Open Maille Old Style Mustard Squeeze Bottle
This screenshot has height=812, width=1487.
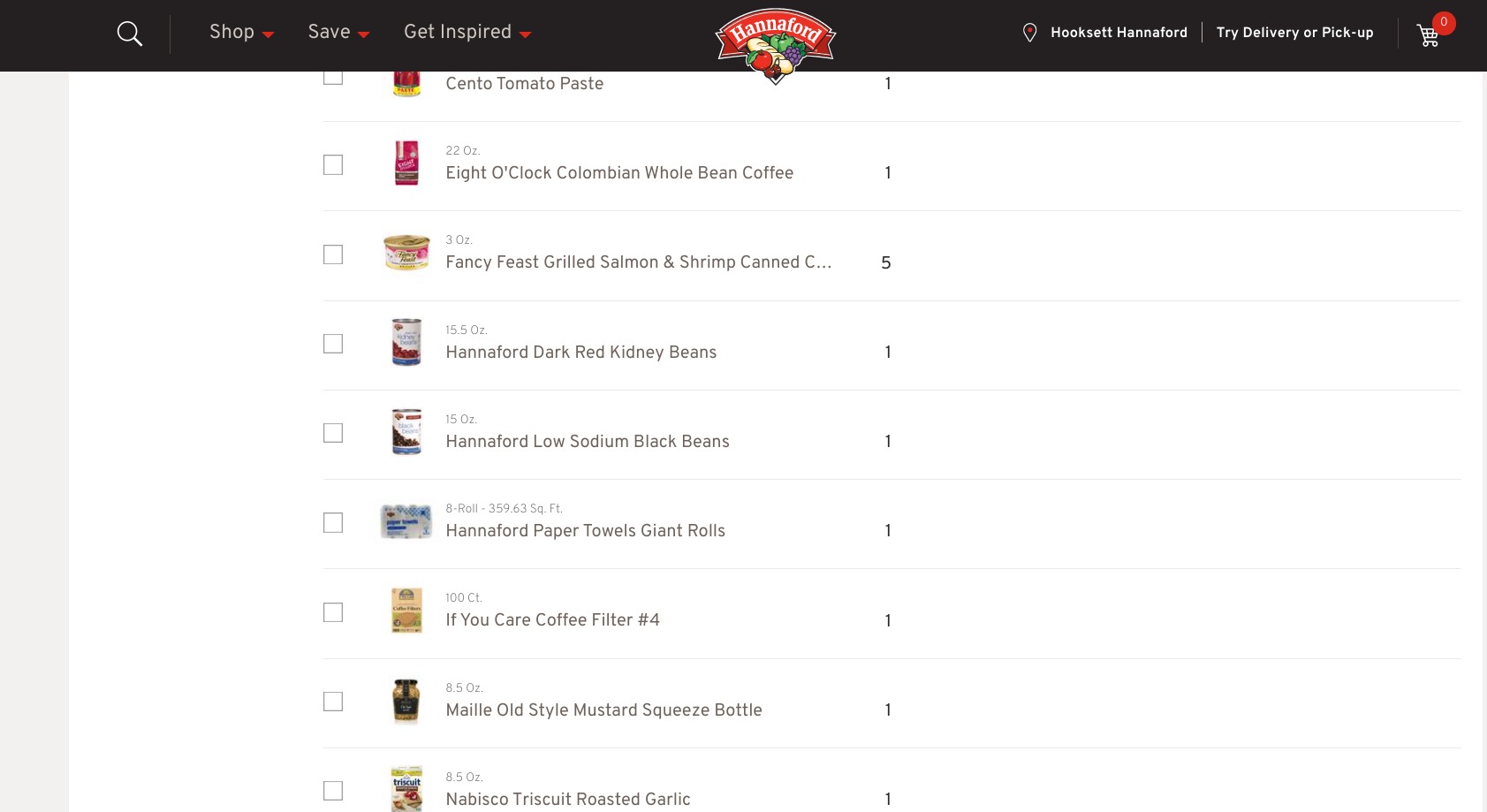603,710
